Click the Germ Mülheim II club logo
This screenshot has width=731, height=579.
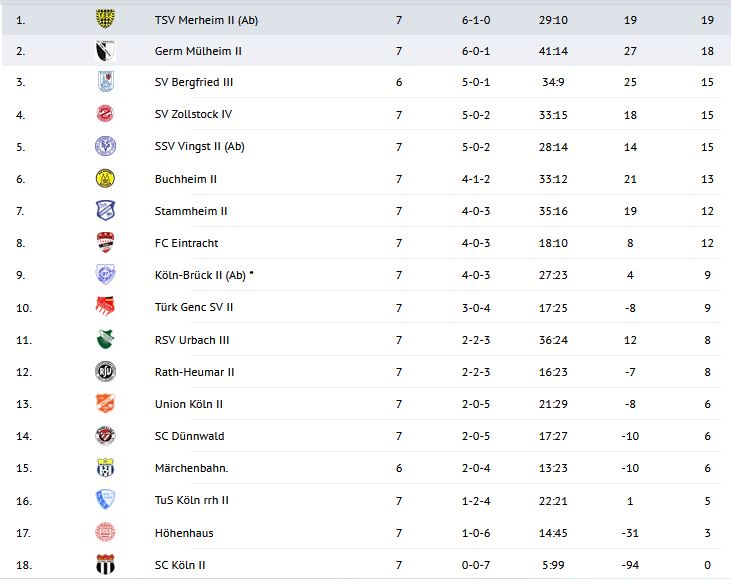point(105,51)
